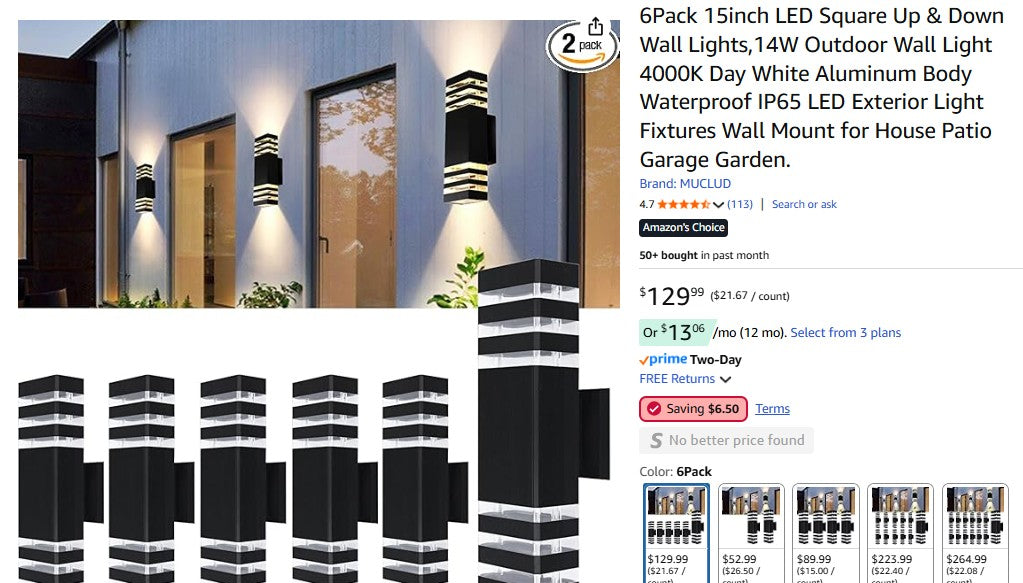Image resolution: width=1023 pixels, height=583 pixels.
Task: Choose the $223.99 pack option swatch
Action: pos(900,533)
